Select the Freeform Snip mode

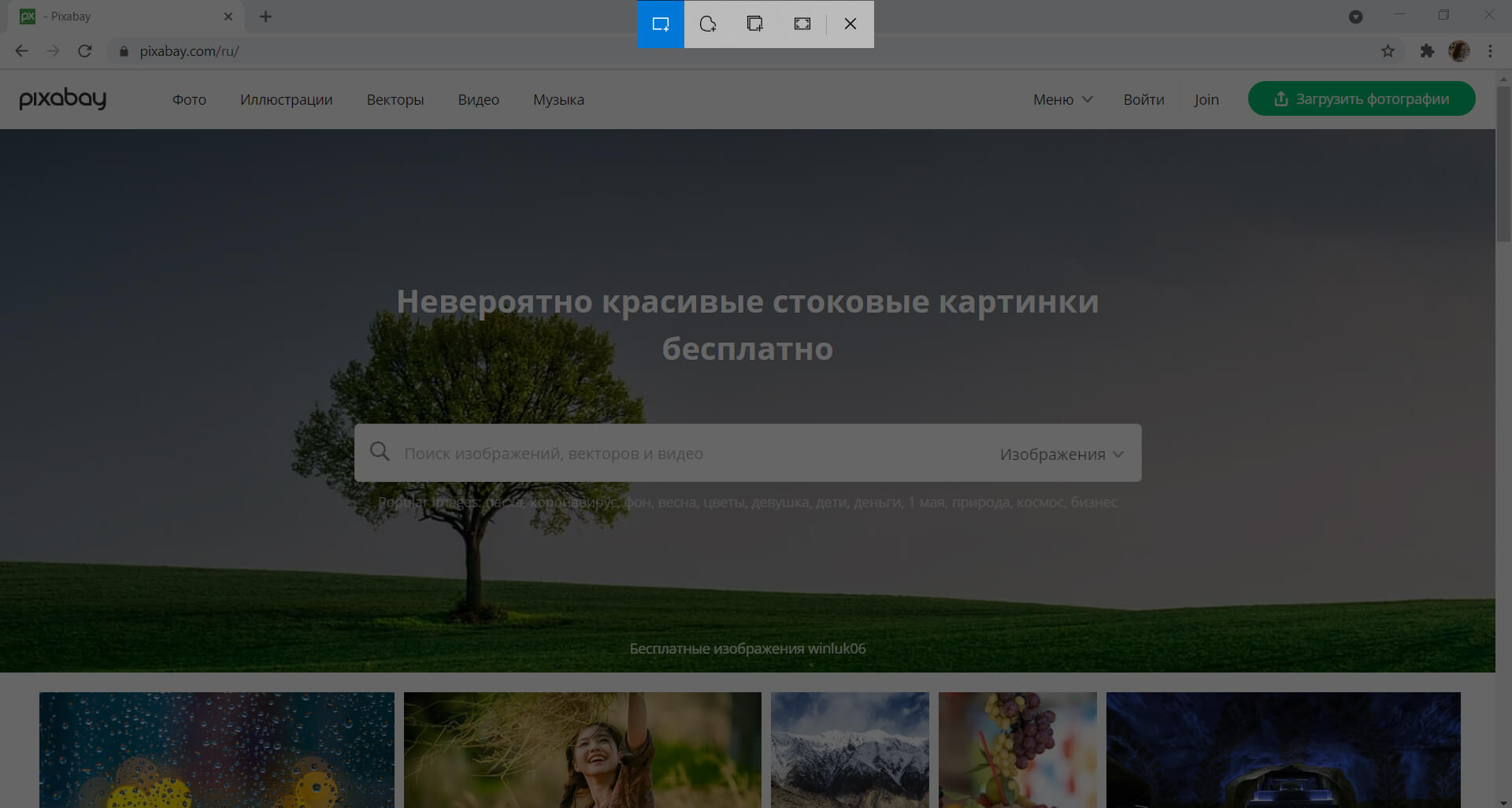pos(707,24)
